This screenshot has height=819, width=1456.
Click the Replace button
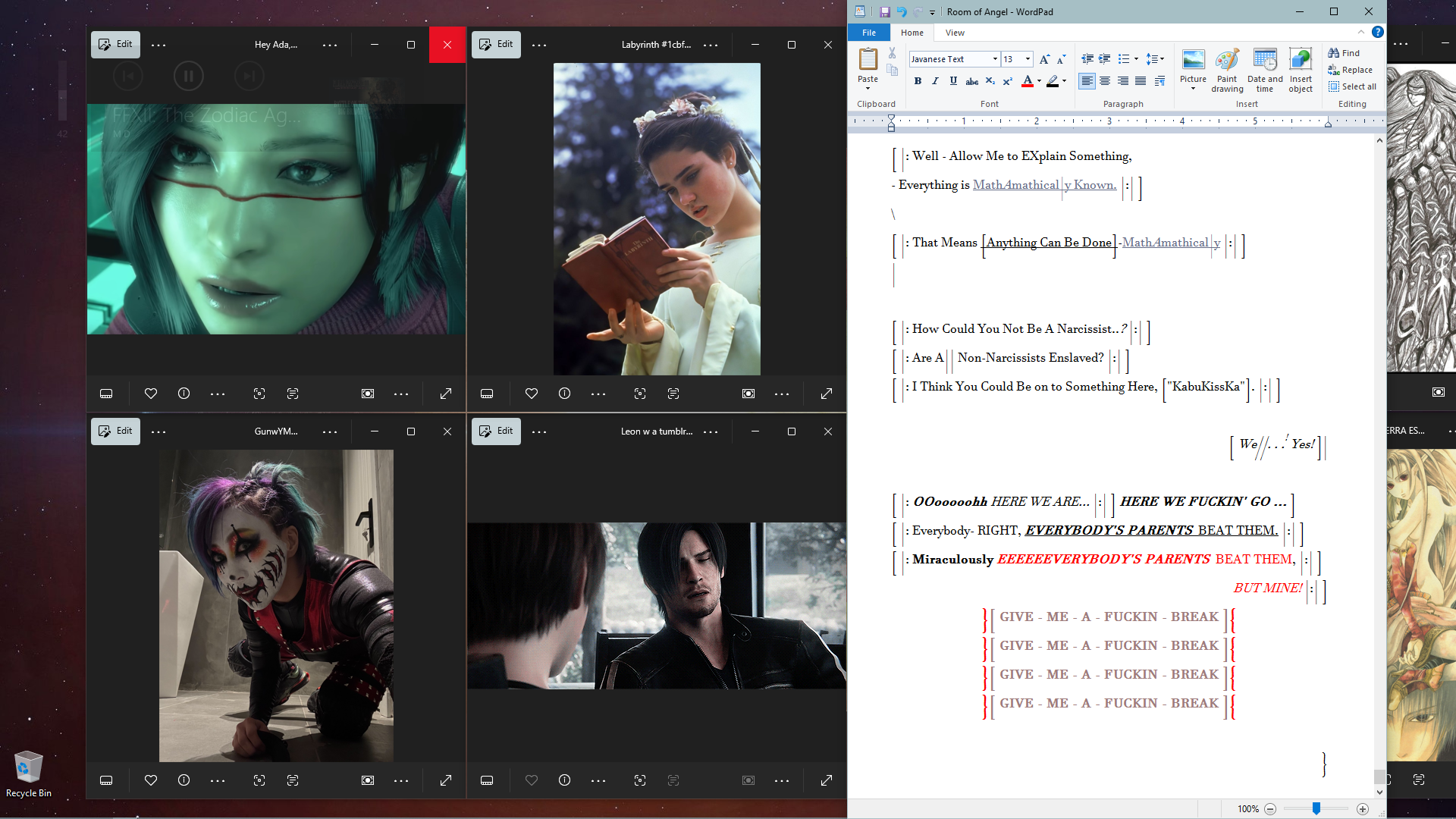[x=1350, y=70]
